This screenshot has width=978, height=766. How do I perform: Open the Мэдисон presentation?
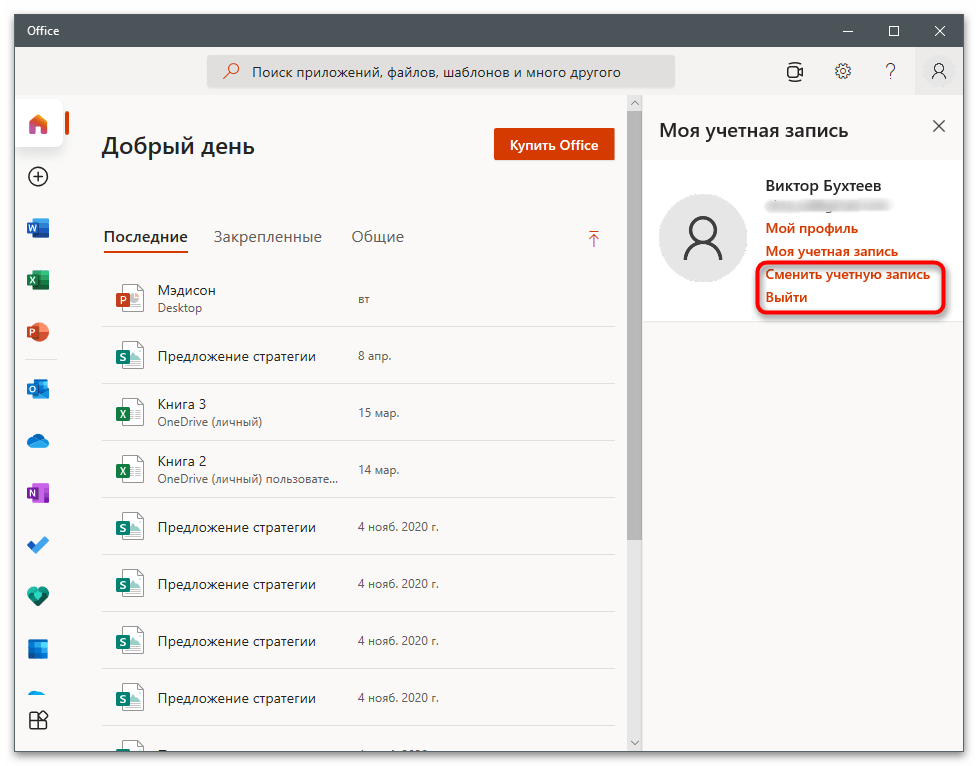click(358, 298)
